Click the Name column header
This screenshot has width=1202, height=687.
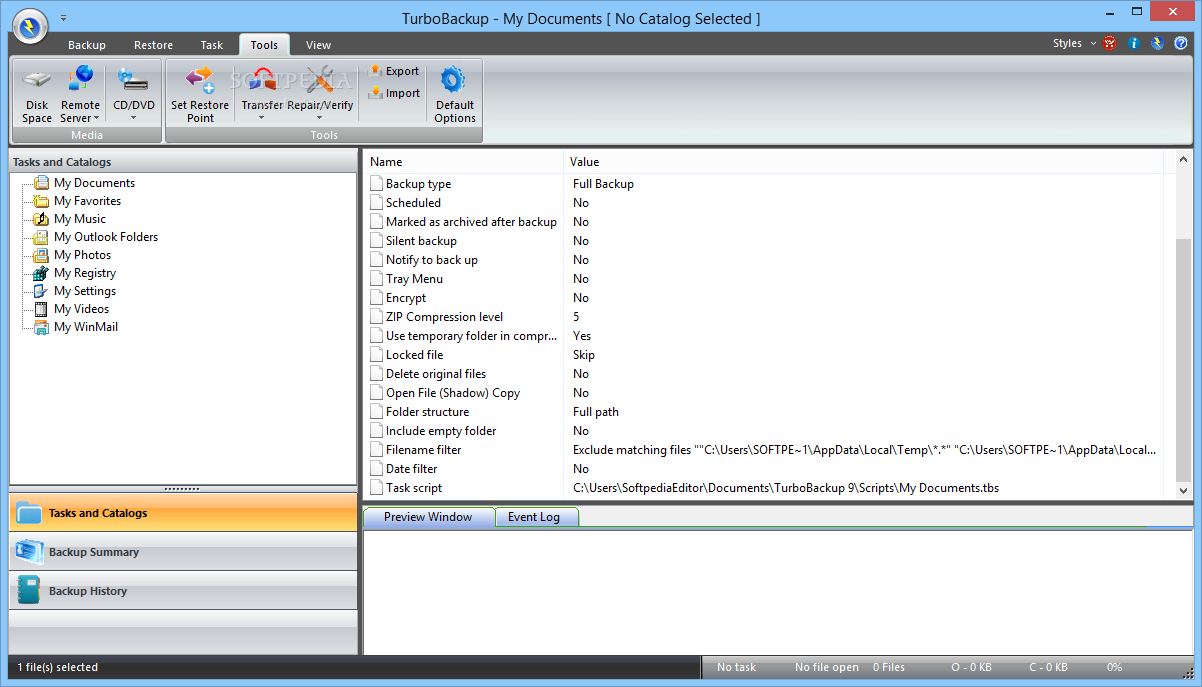464,161
